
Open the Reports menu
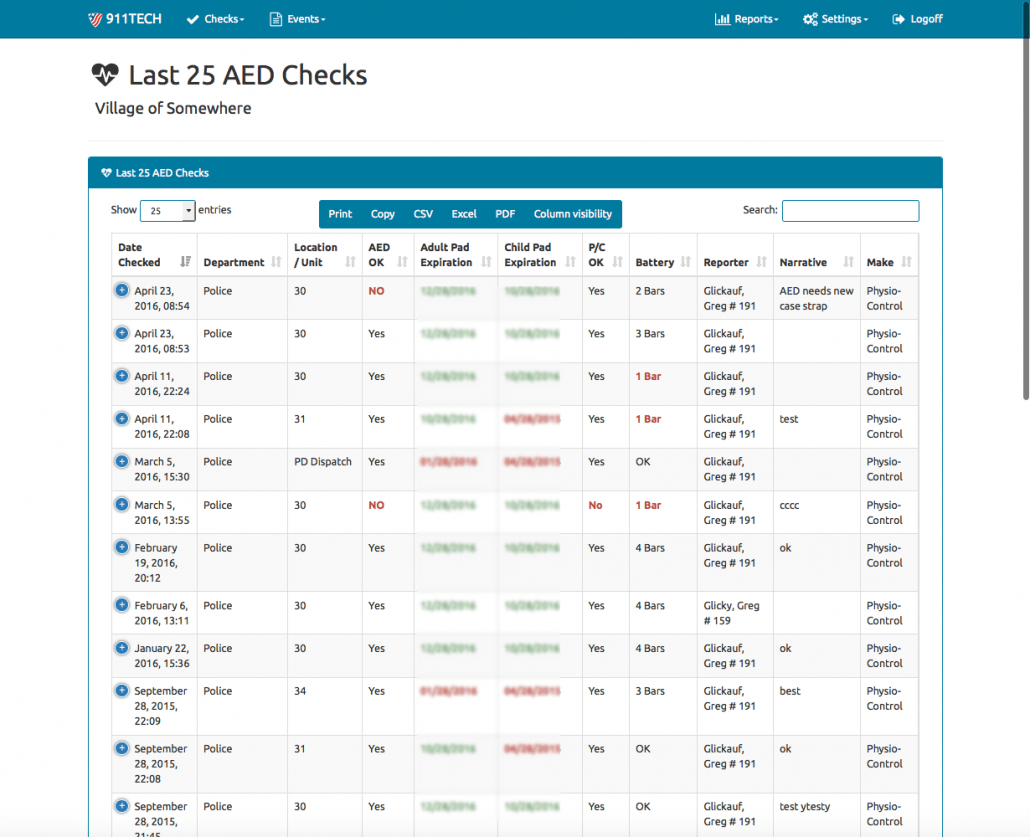pyautogui.click(x=747, y=18)
